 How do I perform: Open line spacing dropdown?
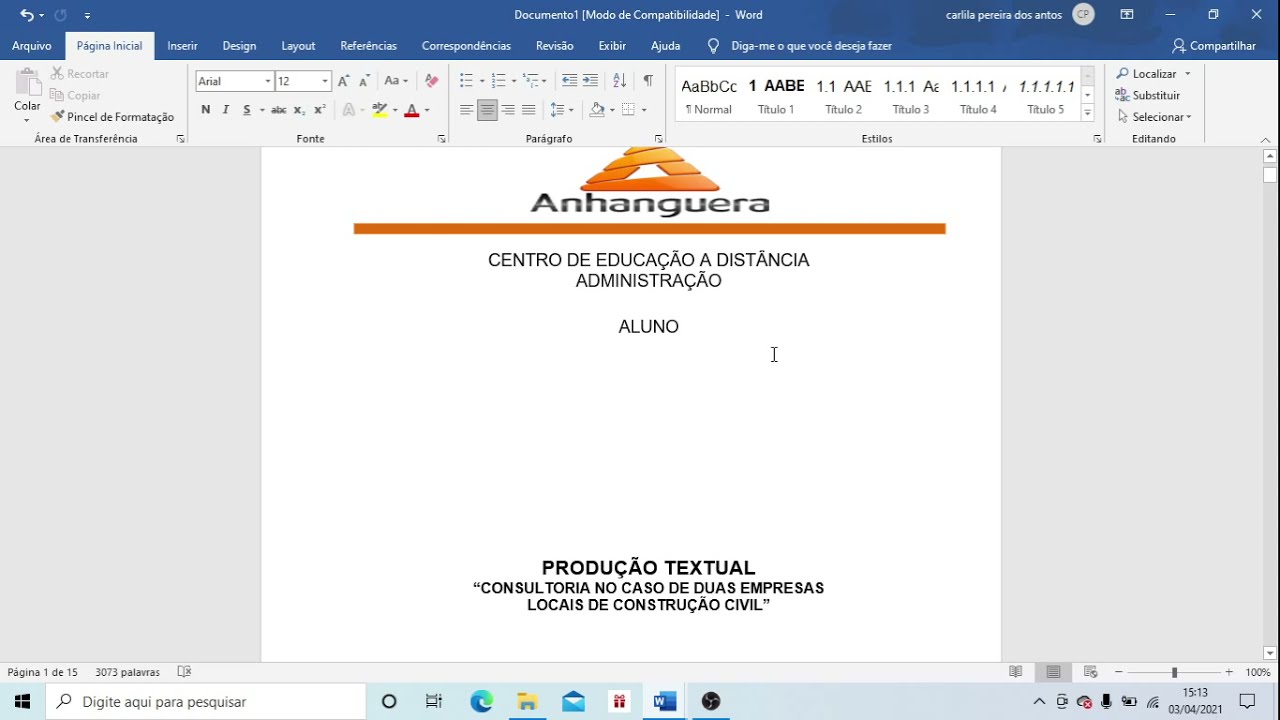562,110
